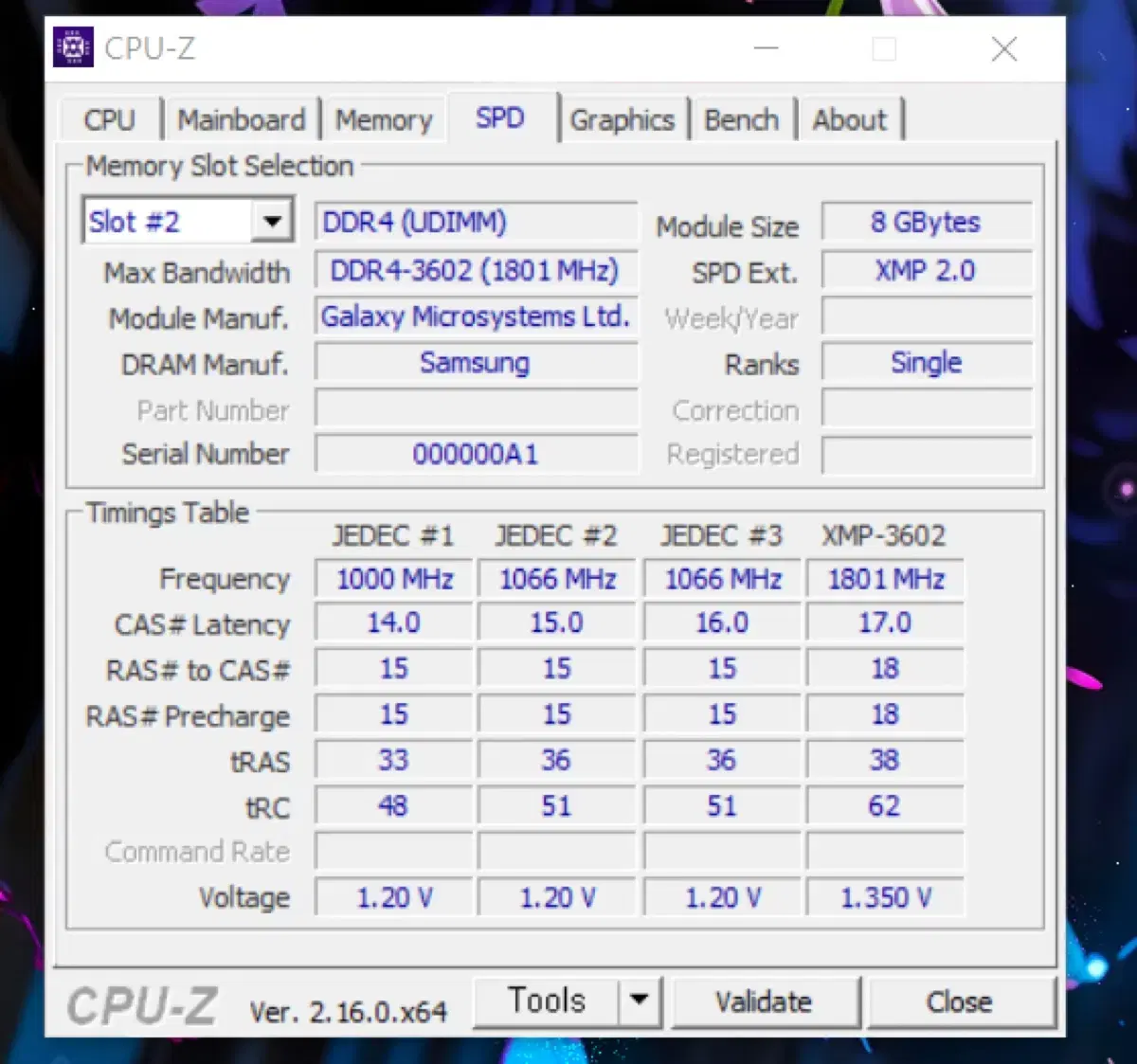Go to the Bench tab
Screen dimensions: 1137x1064
(x=742, y=120)
